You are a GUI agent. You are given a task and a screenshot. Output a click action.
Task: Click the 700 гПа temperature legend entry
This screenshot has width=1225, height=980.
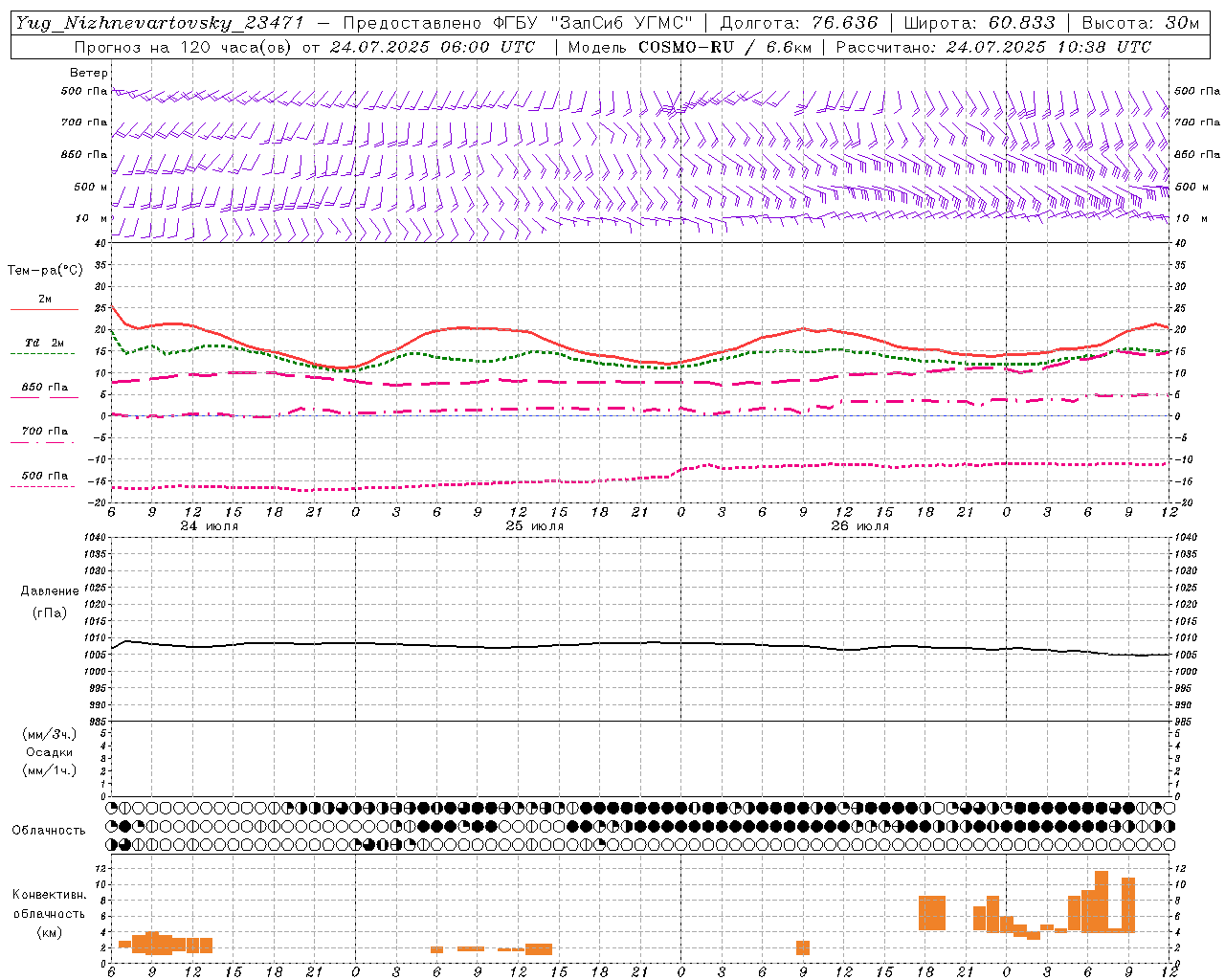(44, 434)
